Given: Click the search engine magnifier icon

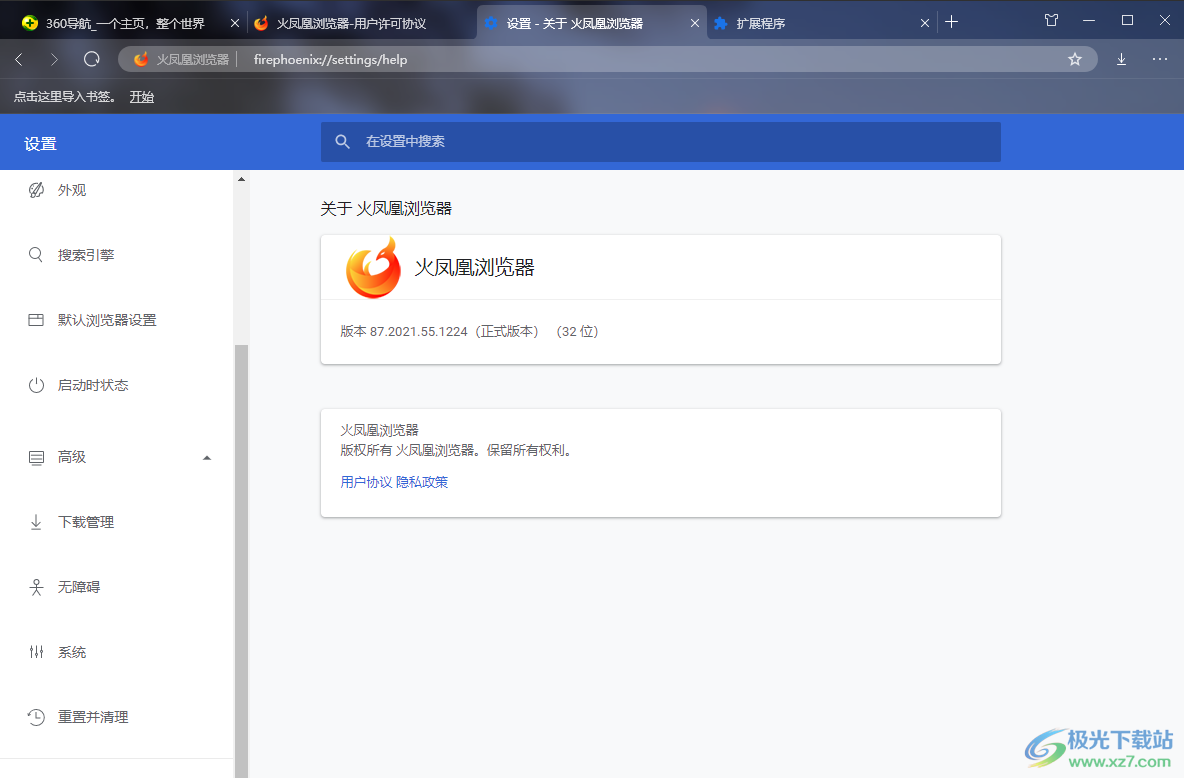Looking at the screenshot, I should pyautogui.click(x=35, y=255).
